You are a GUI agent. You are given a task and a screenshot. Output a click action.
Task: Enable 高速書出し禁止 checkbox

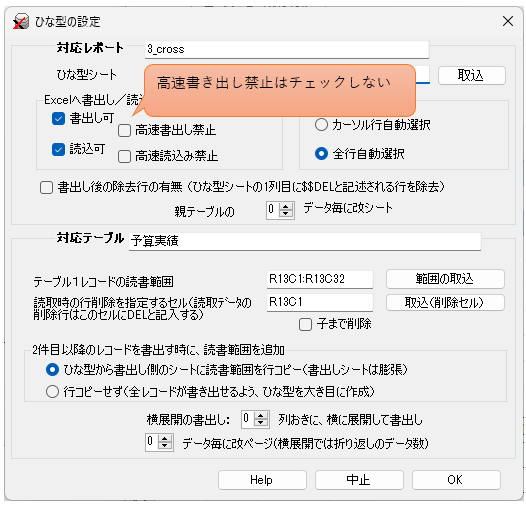click(x=124, y=130)
